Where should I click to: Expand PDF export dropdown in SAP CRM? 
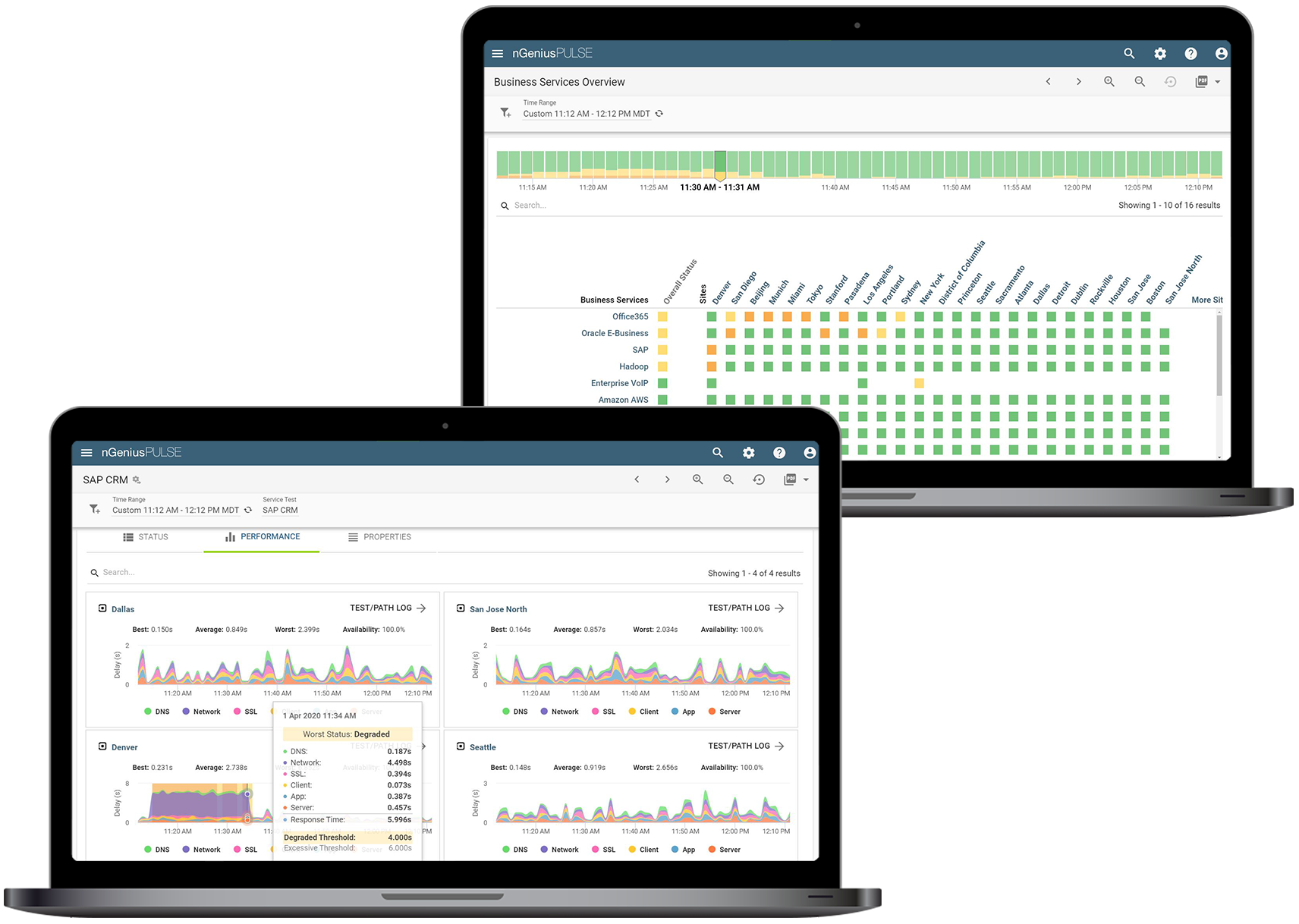[806, 480]
